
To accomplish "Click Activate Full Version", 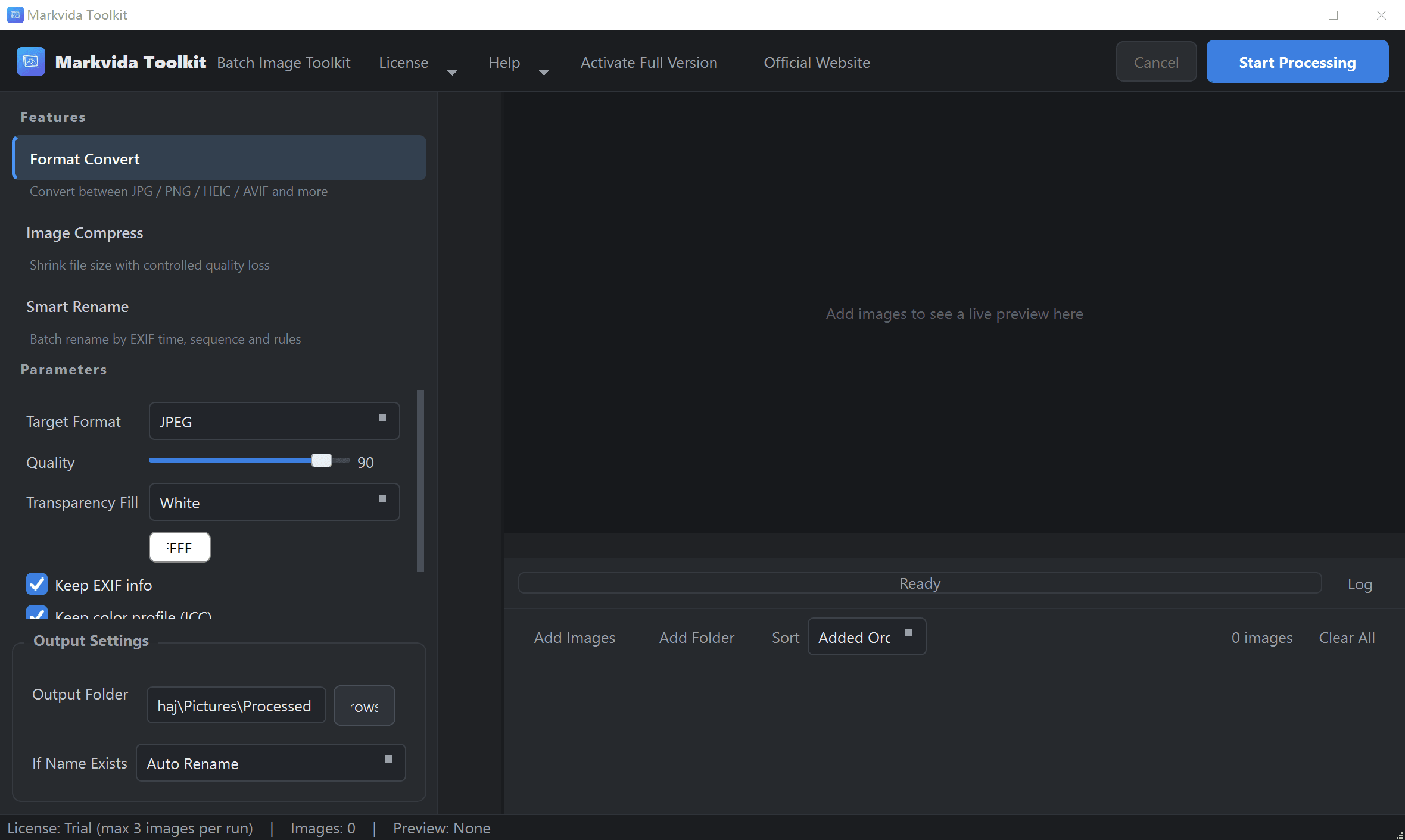I will [x=649, y=63].
